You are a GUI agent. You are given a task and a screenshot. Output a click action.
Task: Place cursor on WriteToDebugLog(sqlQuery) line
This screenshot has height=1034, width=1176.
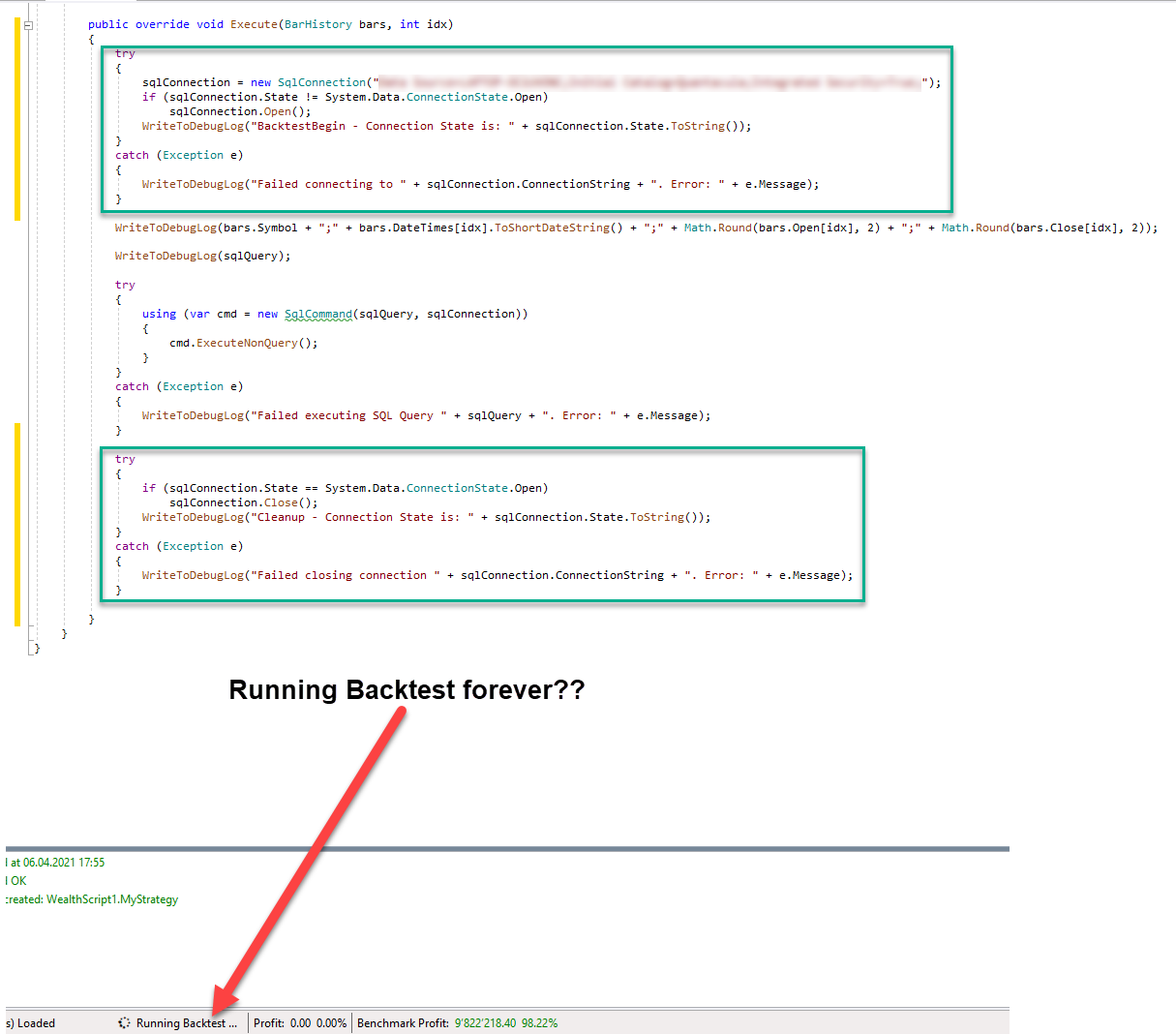pos(202,256)
